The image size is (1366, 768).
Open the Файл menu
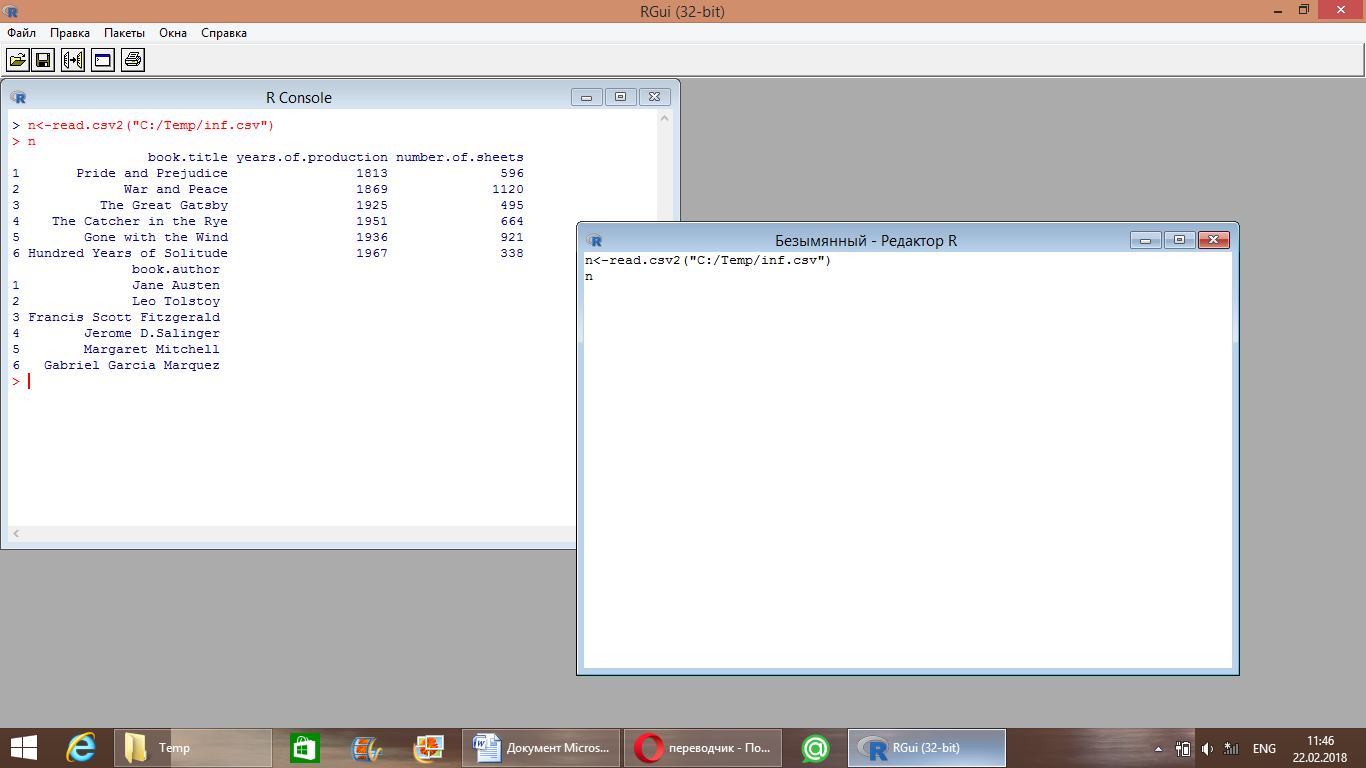click(x=21, y=33)
